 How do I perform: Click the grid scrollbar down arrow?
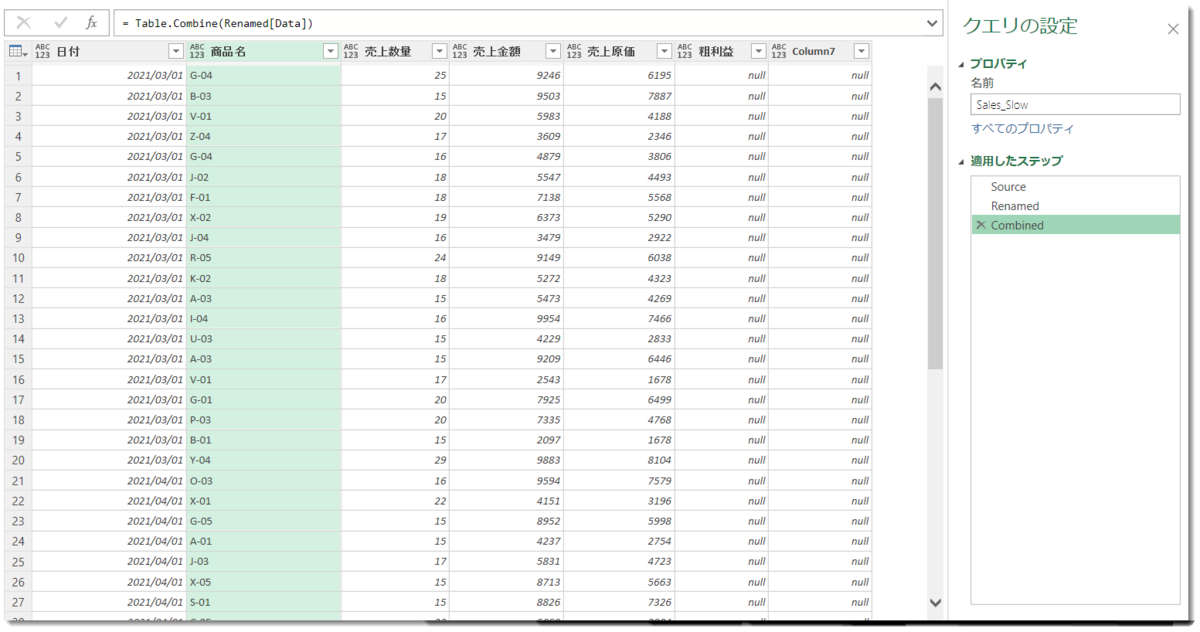point(935,602)
